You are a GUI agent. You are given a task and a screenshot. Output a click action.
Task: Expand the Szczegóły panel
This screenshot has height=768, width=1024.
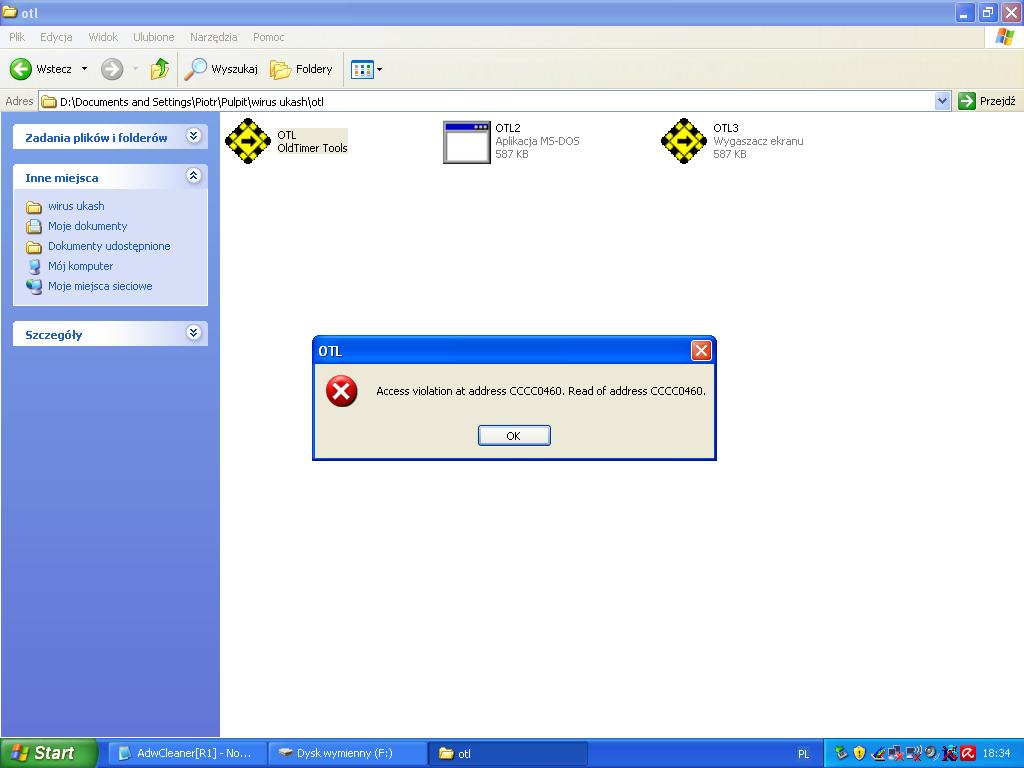tap(194, 333)
